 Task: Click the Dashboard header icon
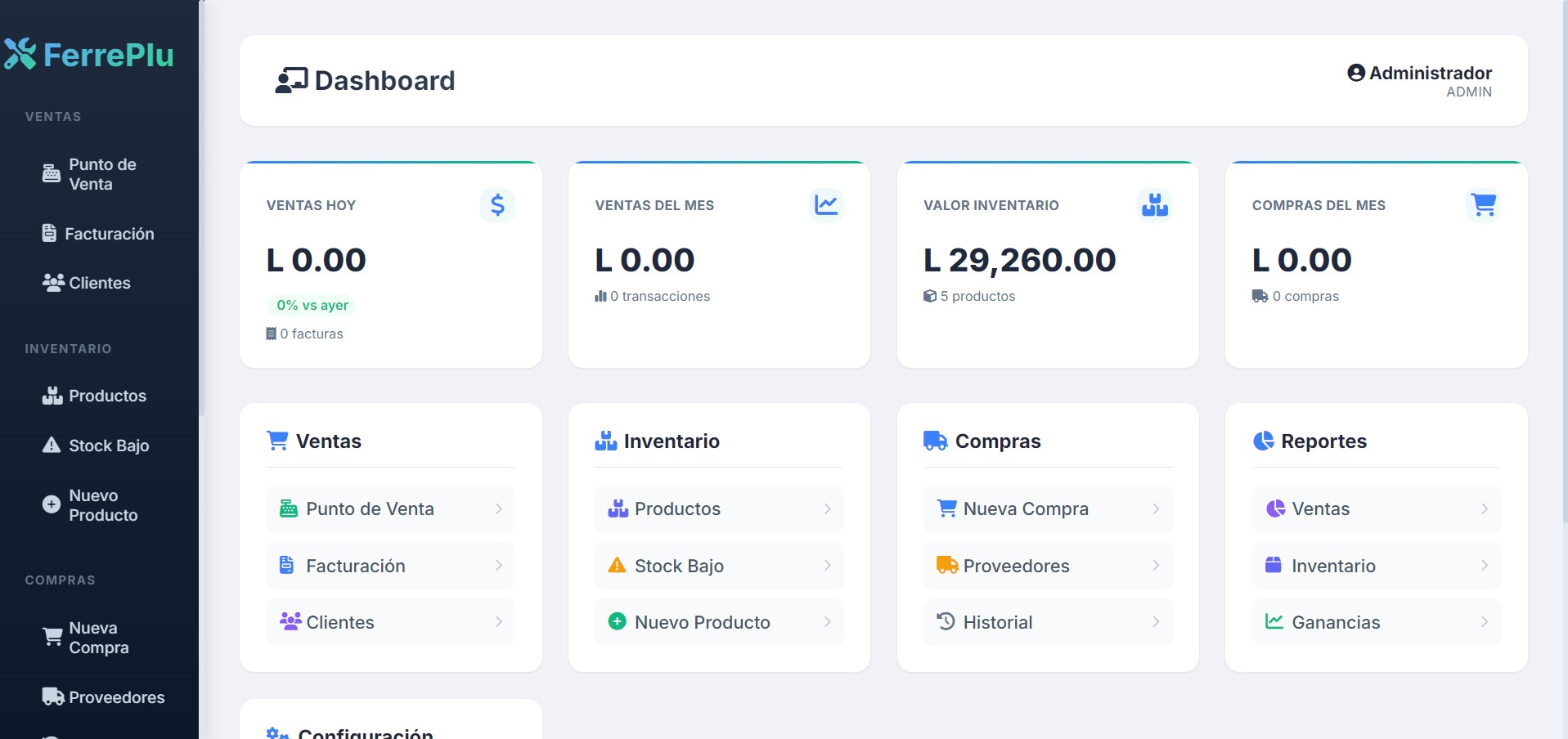click(291, 80)
